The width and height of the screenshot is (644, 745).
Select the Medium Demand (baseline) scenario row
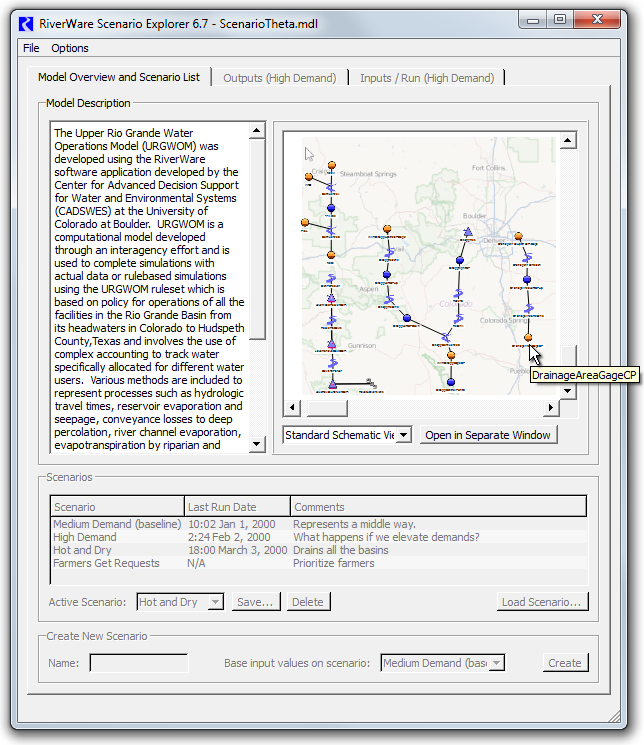[319, 524]
